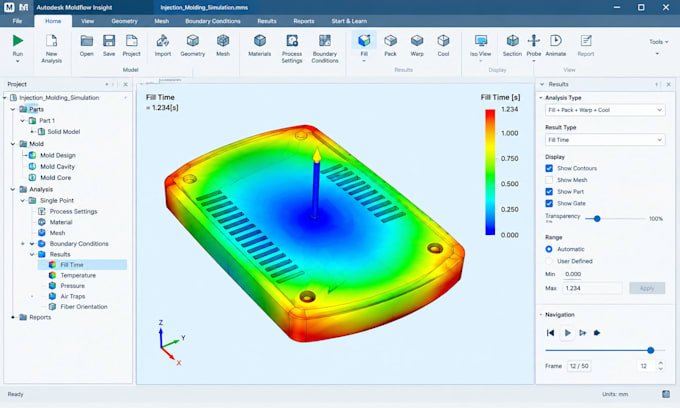Select Pressure result in tree
The width and height of the screenshot is (680, 408).
pyautogui.click(x=72, y=286)
